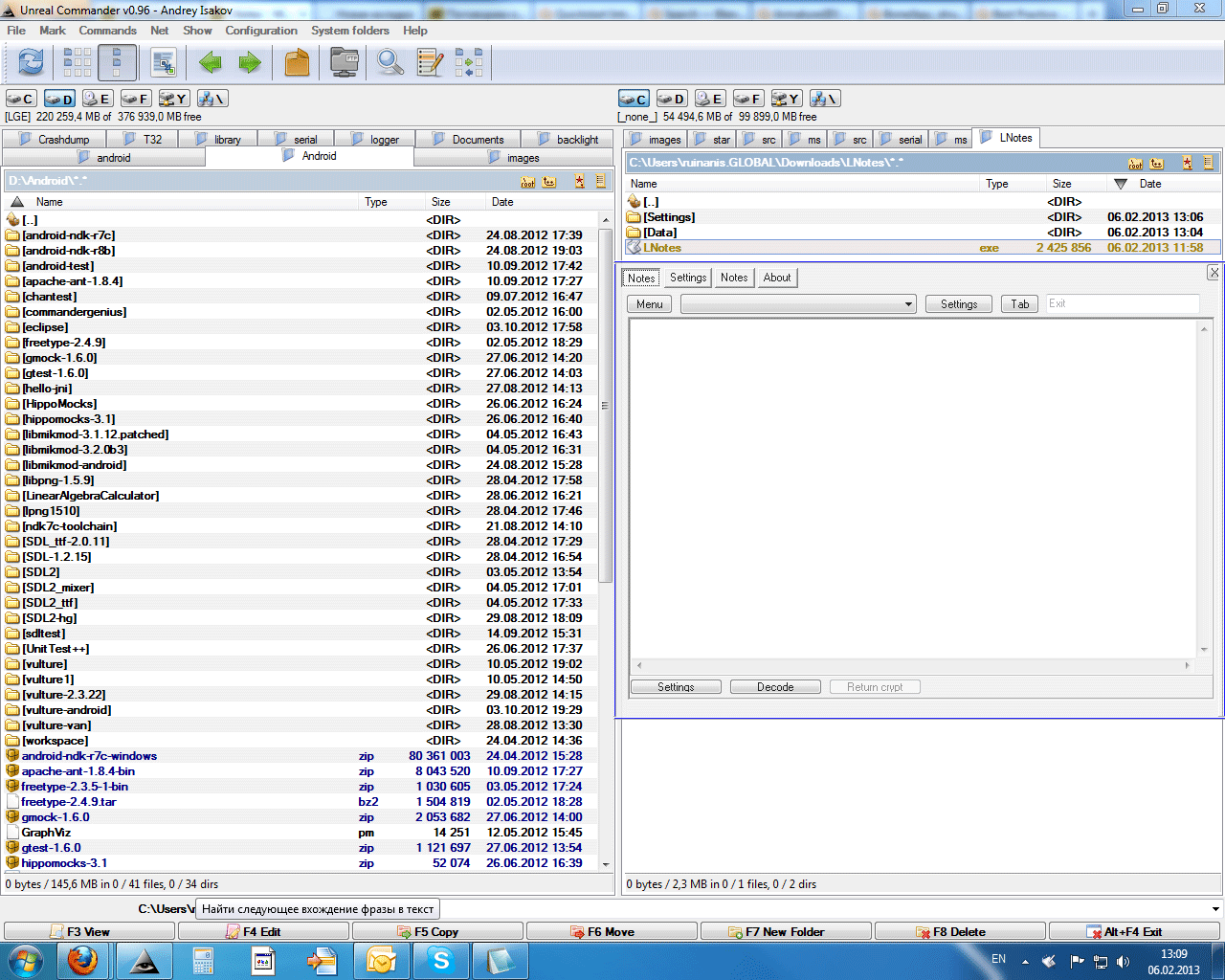Open network drive button in right panel
Viewport: 1225px width, 980px height.
click(825, 99)
